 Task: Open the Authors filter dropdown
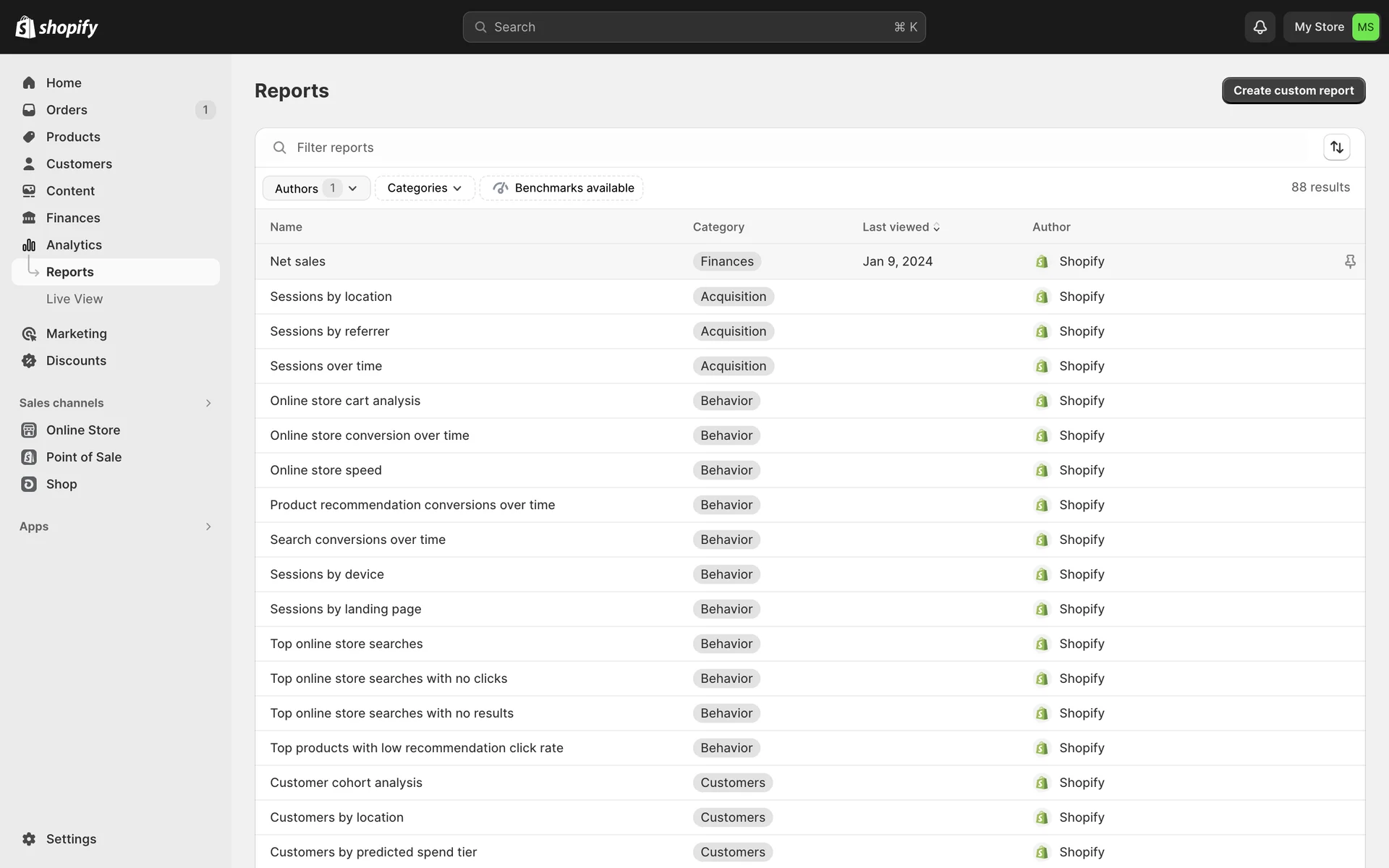tap(316, 188)
